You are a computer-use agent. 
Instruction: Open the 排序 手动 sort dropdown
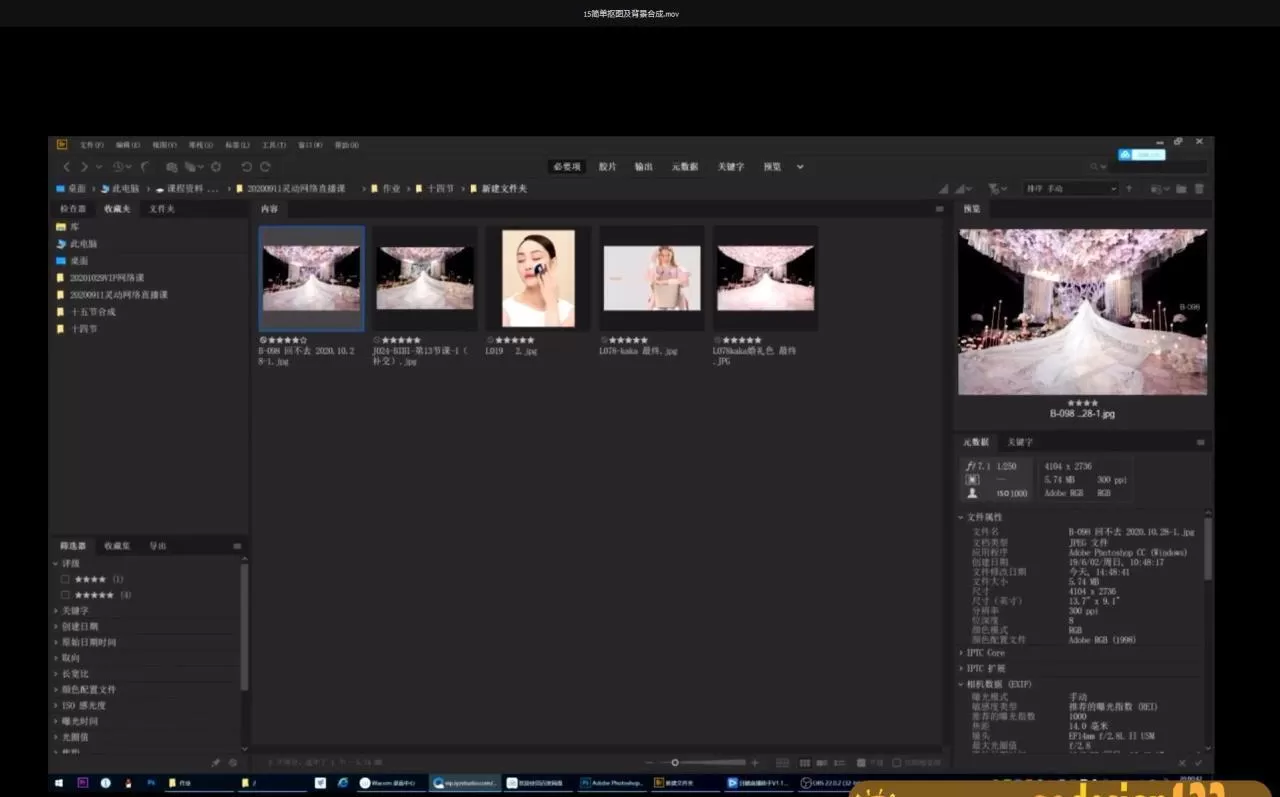[x=1069, y=189]
